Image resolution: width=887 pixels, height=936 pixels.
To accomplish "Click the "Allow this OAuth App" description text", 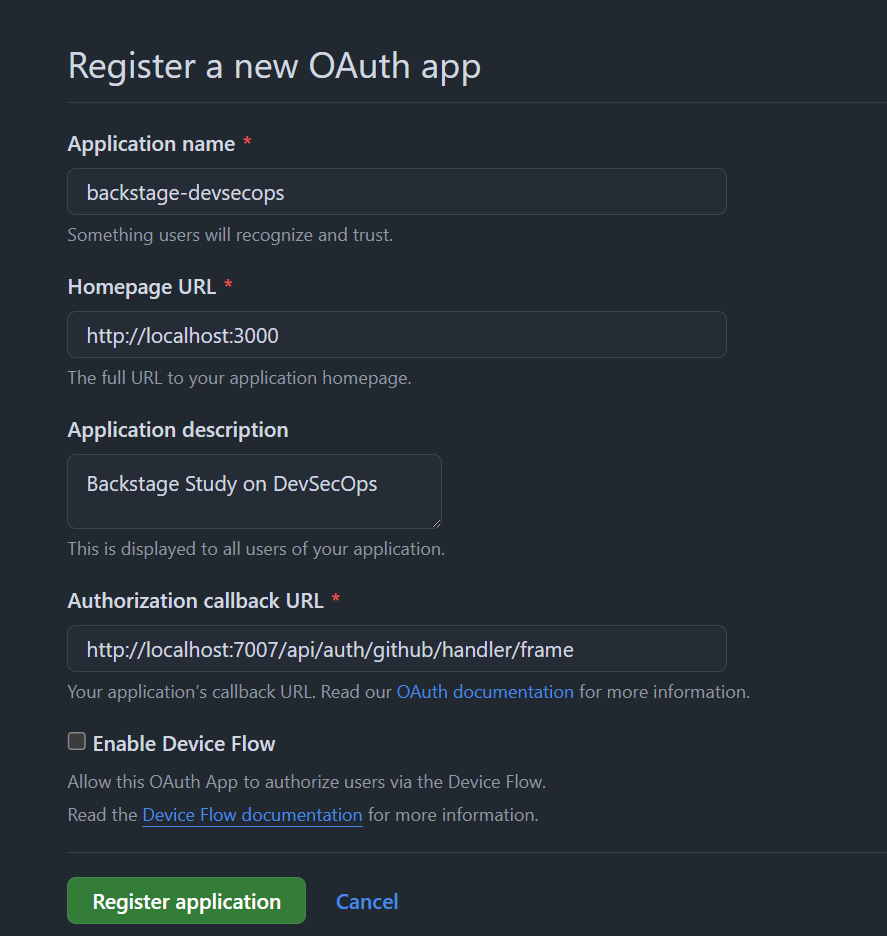I will [x=306, y=782].
